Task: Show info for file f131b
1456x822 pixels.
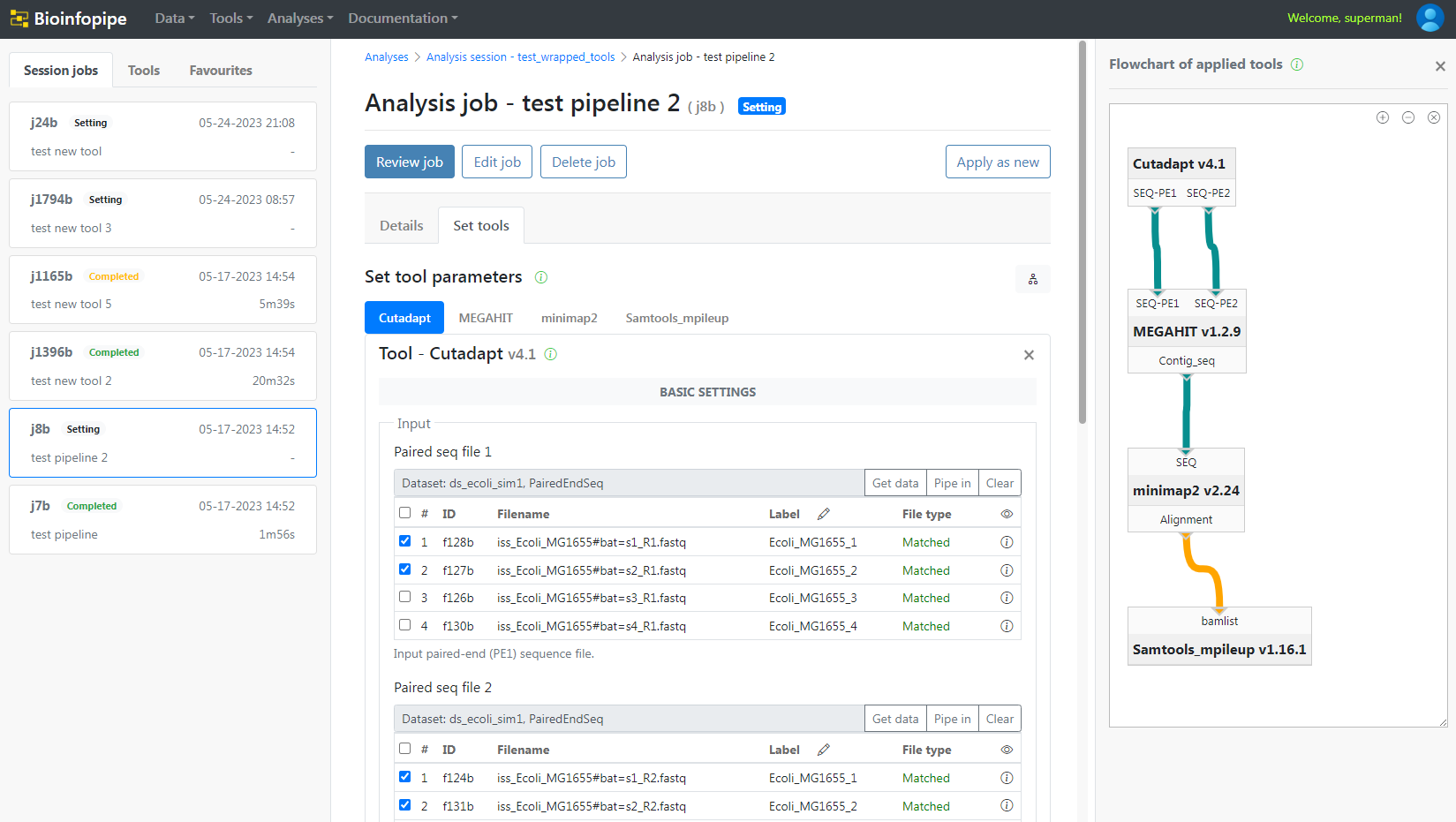Action: click(x=1007, y=805)
